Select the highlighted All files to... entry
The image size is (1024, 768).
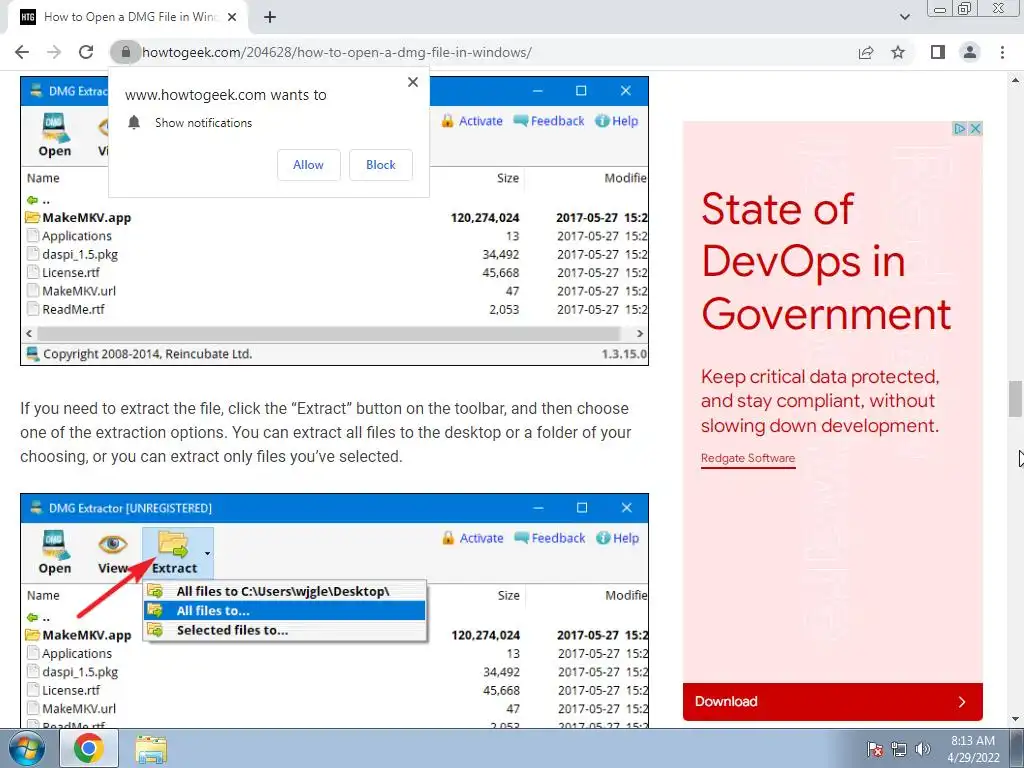285,611
